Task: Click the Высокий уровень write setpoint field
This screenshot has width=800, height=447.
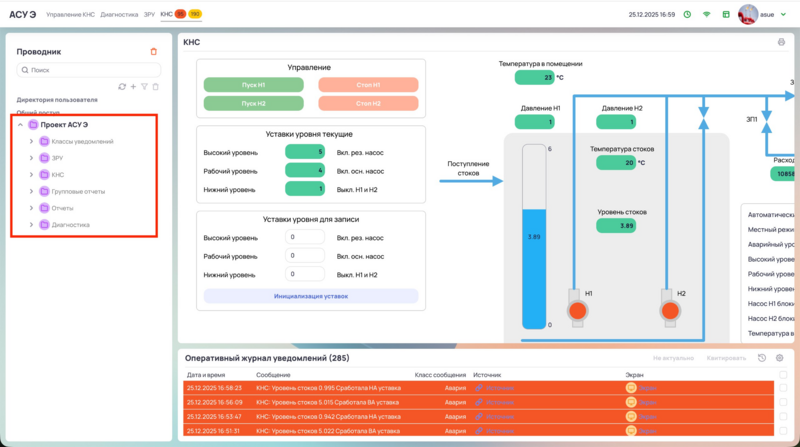Action: [306, 237]
